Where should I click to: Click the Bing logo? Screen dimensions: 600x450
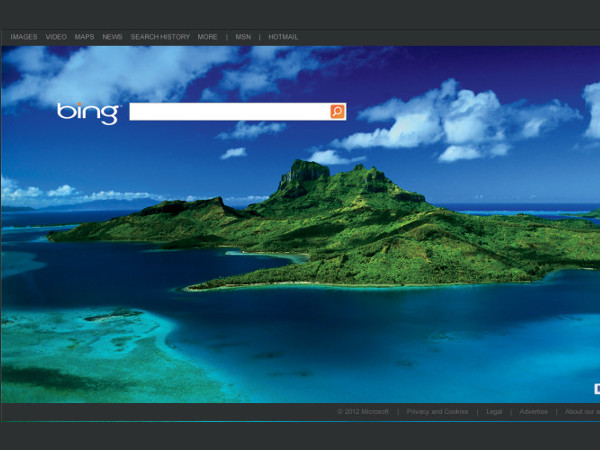(88, 113)
